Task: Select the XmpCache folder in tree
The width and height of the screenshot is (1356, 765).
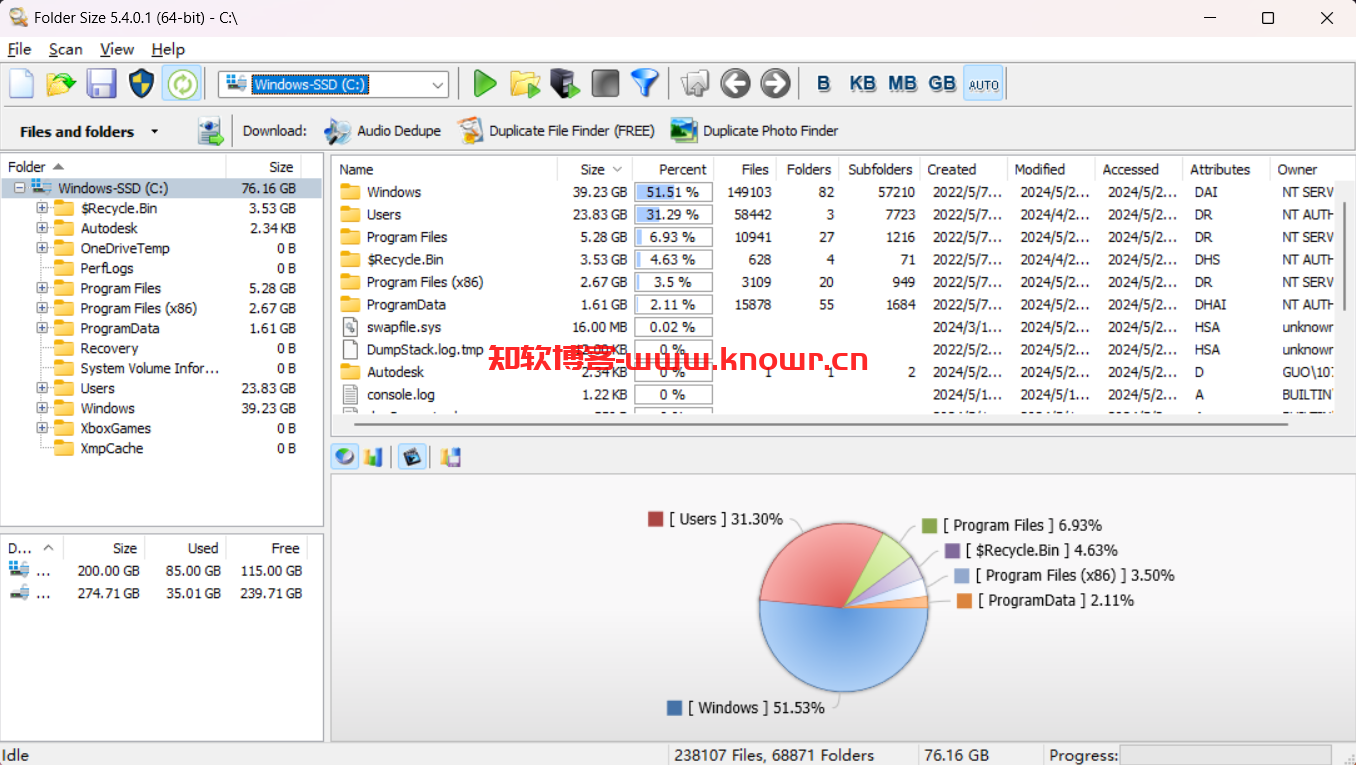Action: coord(111,448)
